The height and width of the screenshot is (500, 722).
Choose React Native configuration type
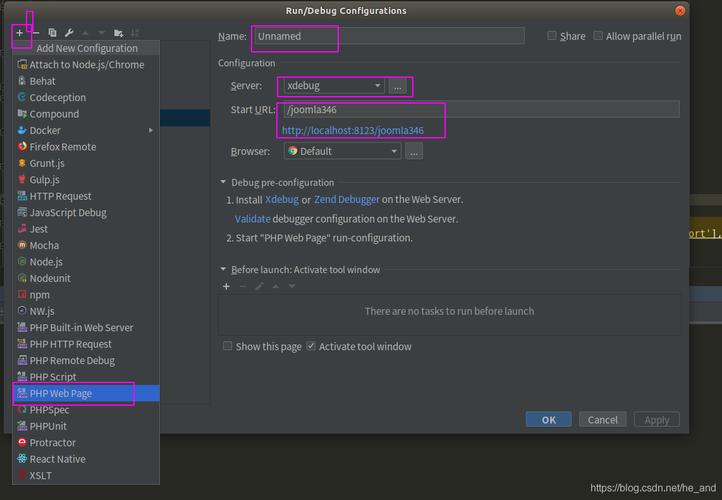click(86, 459)
